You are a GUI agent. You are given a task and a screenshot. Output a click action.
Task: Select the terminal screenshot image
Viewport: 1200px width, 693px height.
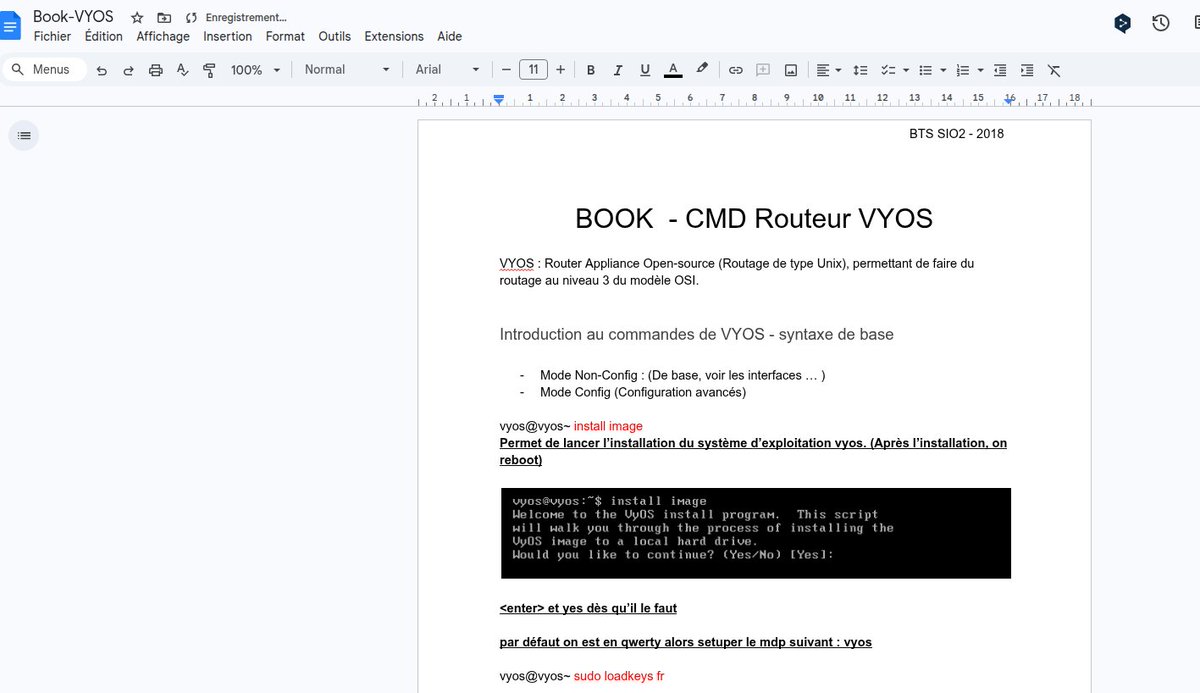756,533
